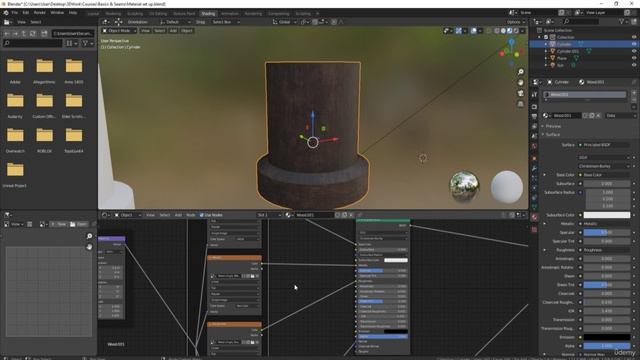Adjust the Specular slider in properties

point(607,232)
